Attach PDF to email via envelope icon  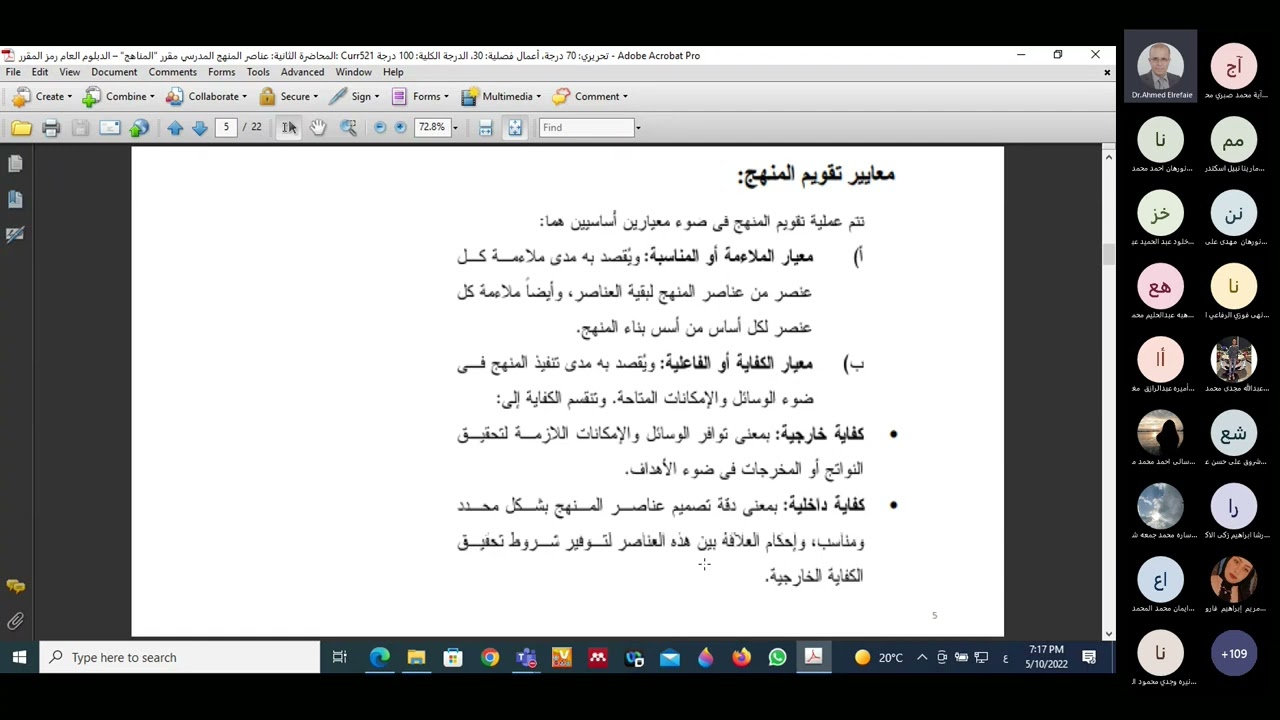pos(110,128)
